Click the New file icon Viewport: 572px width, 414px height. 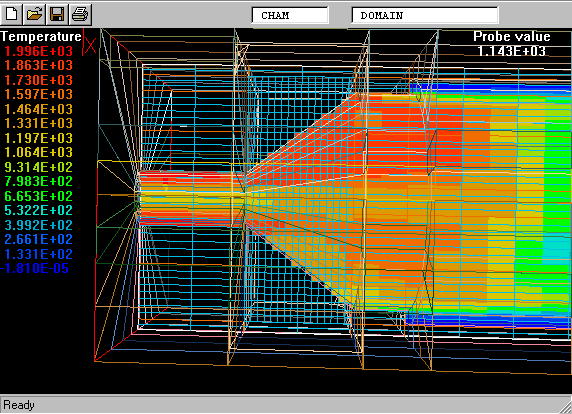[x=12, y=15]
